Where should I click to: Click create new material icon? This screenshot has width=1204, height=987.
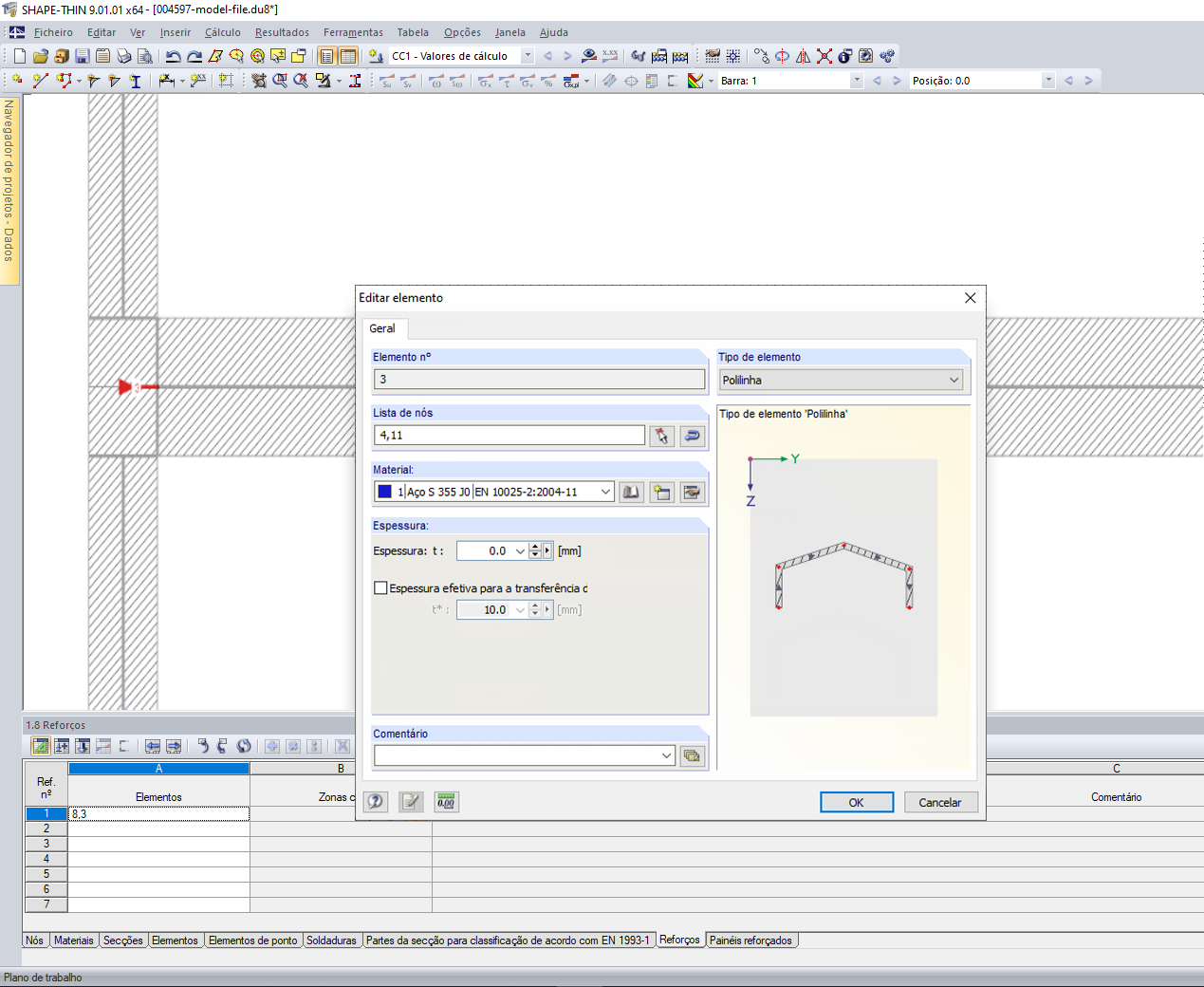(x=661, y=492)
